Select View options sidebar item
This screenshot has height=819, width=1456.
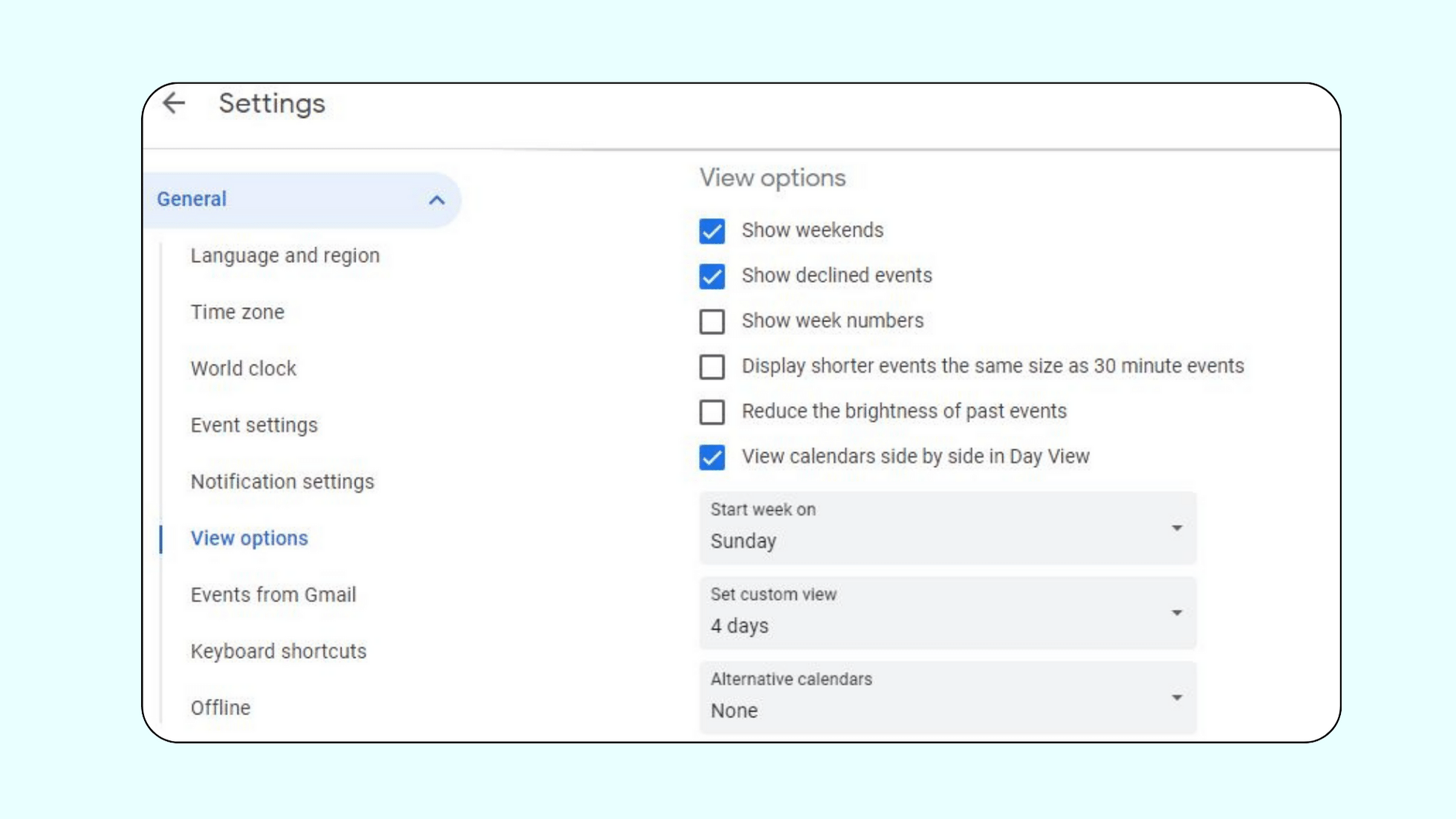pos(249,538)
